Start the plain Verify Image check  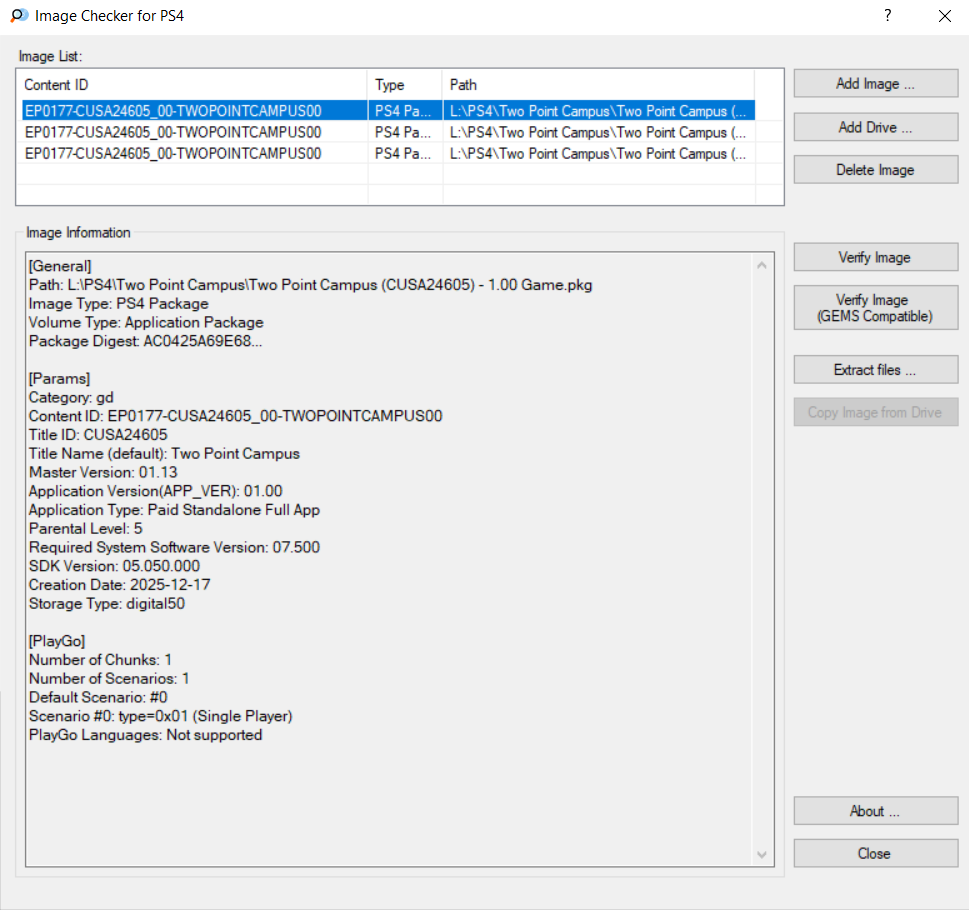click(875, 258)
